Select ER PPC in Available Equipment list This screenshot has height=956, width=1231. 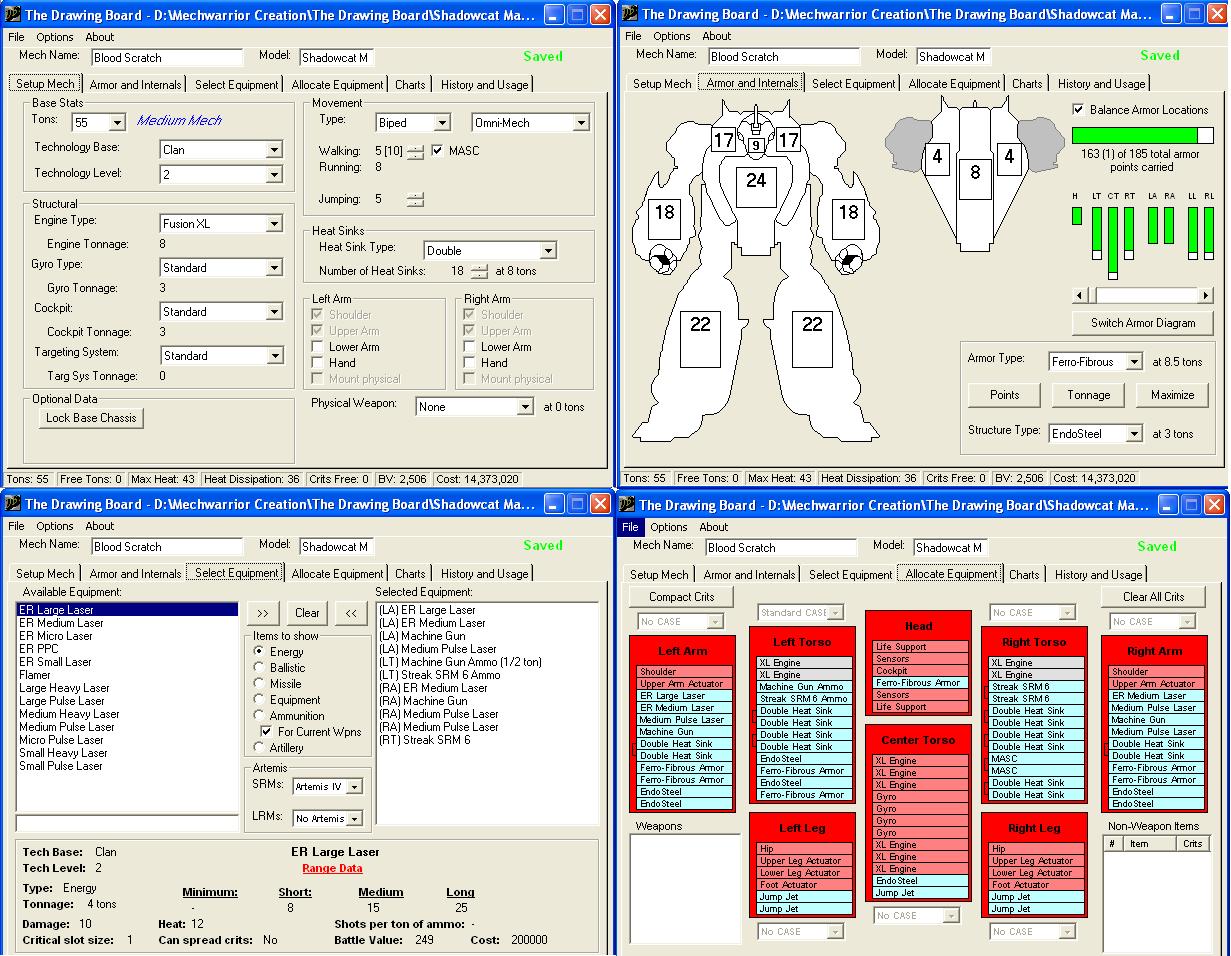[x=128, y=649]
